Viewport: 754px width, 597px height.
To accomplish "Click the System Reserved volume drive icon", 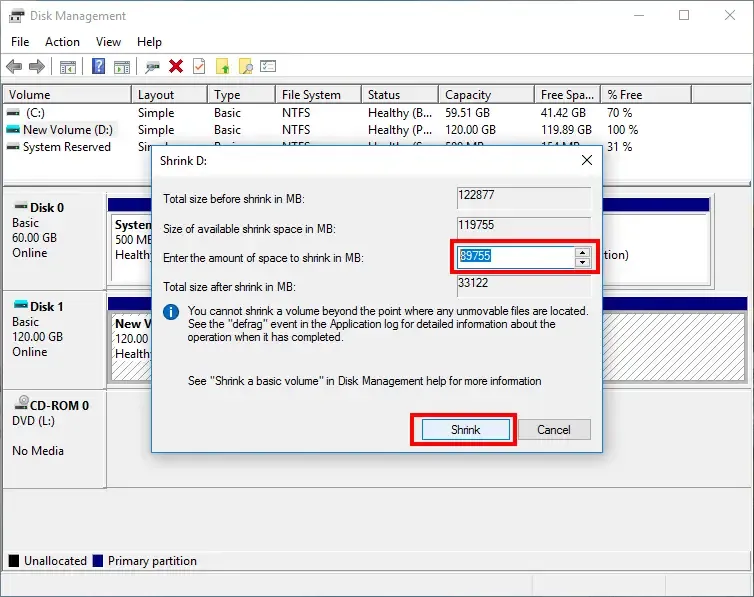I will 13,147.
